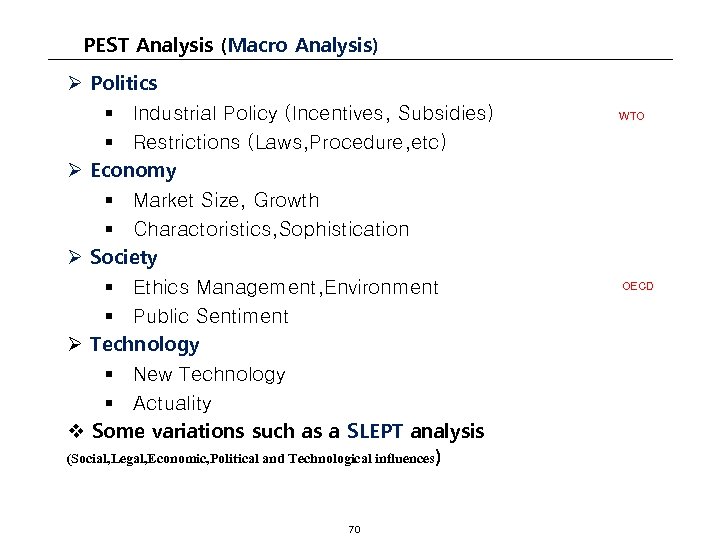Click the arrow bullet beside Economy
Viewport: 720px width, 540px height.
(x=75, y=171)
